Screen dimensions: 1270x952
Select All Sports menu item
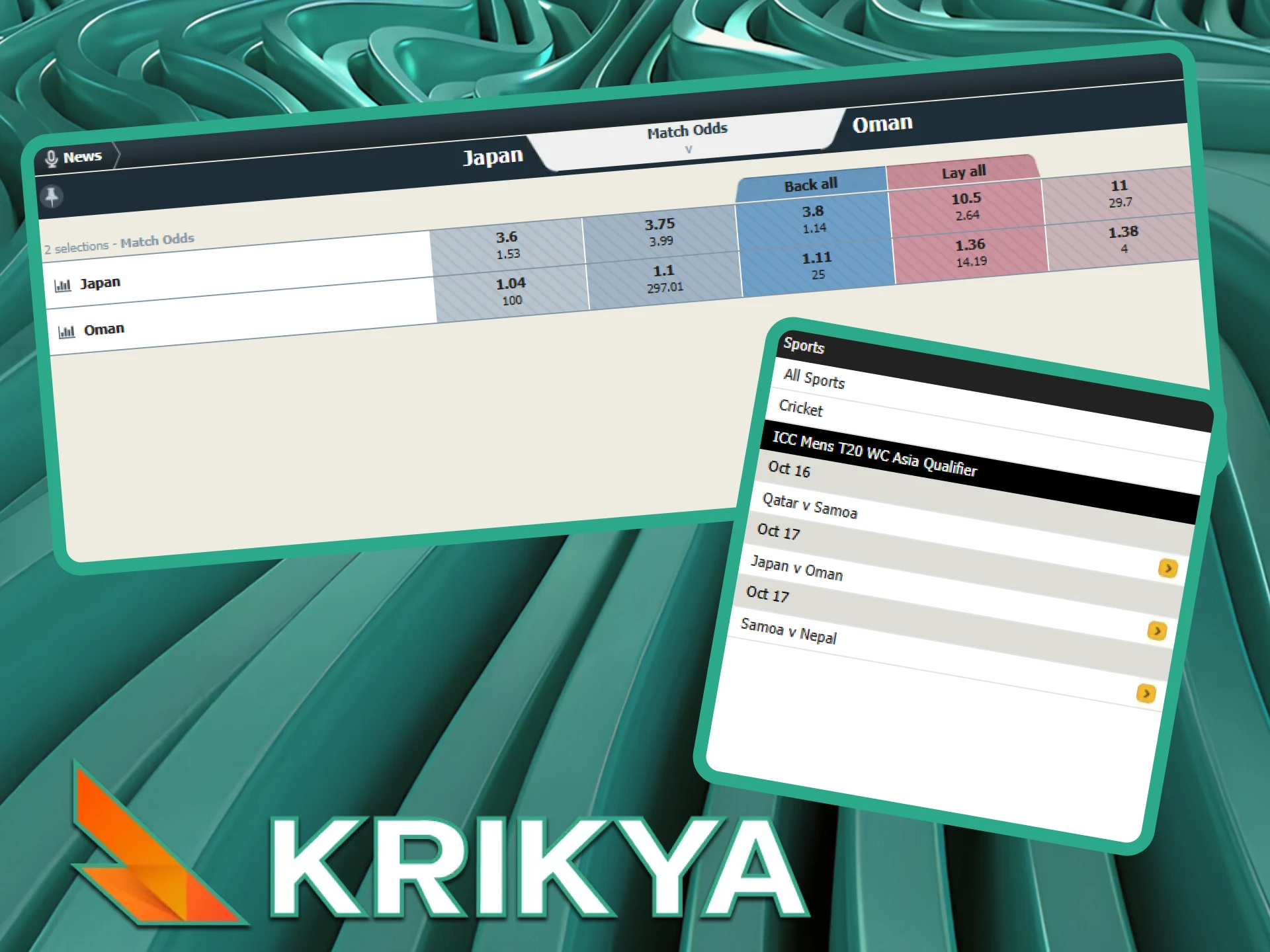tap(814, 378)
